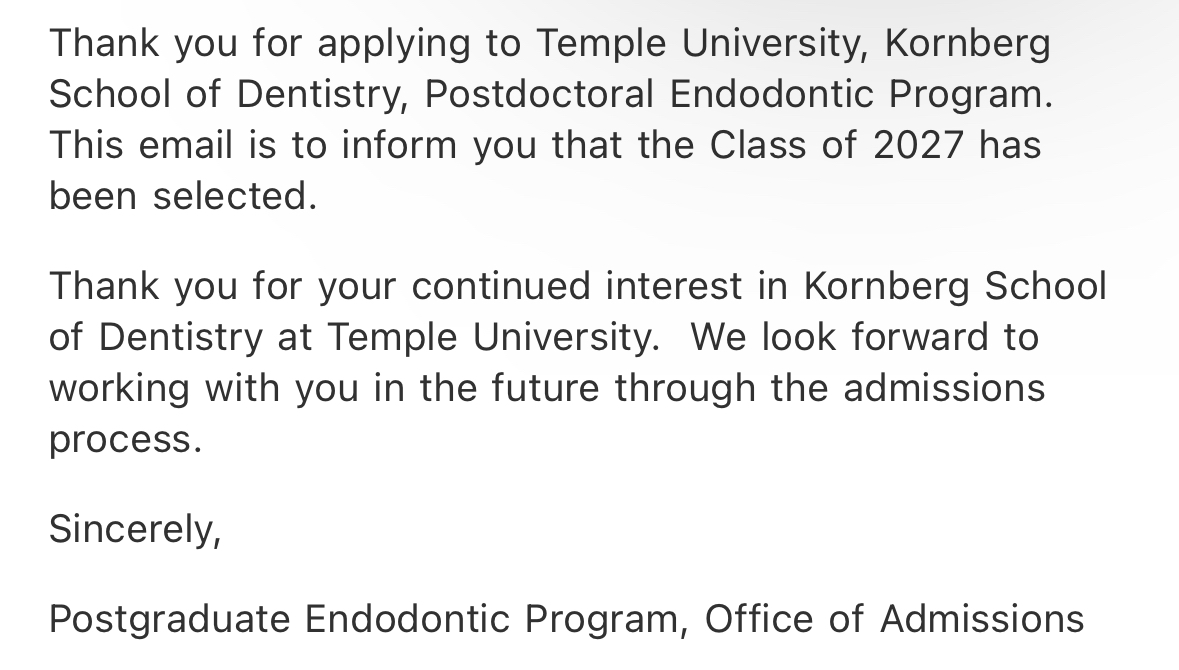
Task: Click the word 'admissions' in the second paragraph
Action: click(x=944, y=388)
